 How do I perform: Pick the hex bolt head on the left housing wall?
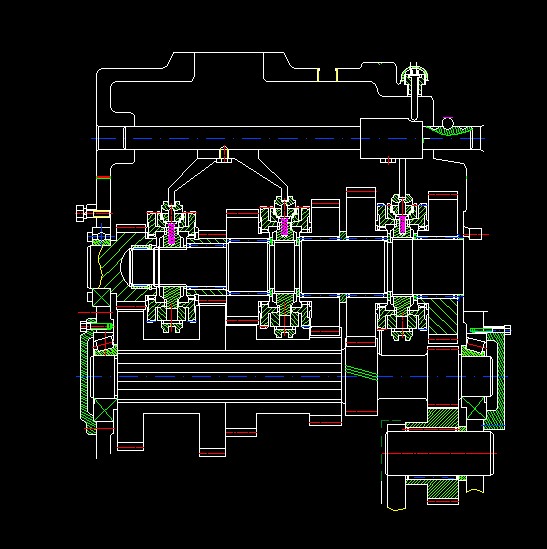(x=81, y=214)
